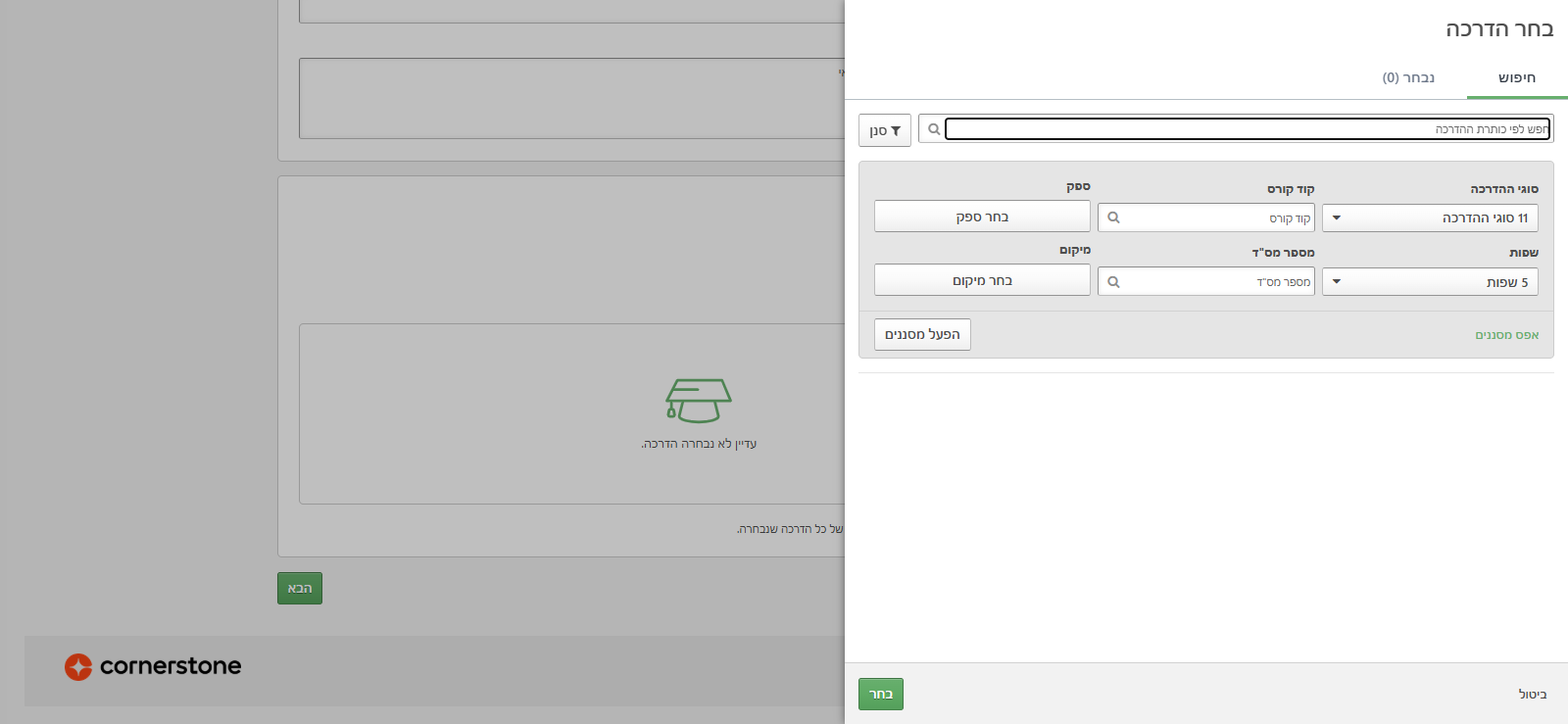Viewport: 1568px width, 724px height.
Task: Click the magnifier icon in the מספר מס"ד field
Action: 1113,282
